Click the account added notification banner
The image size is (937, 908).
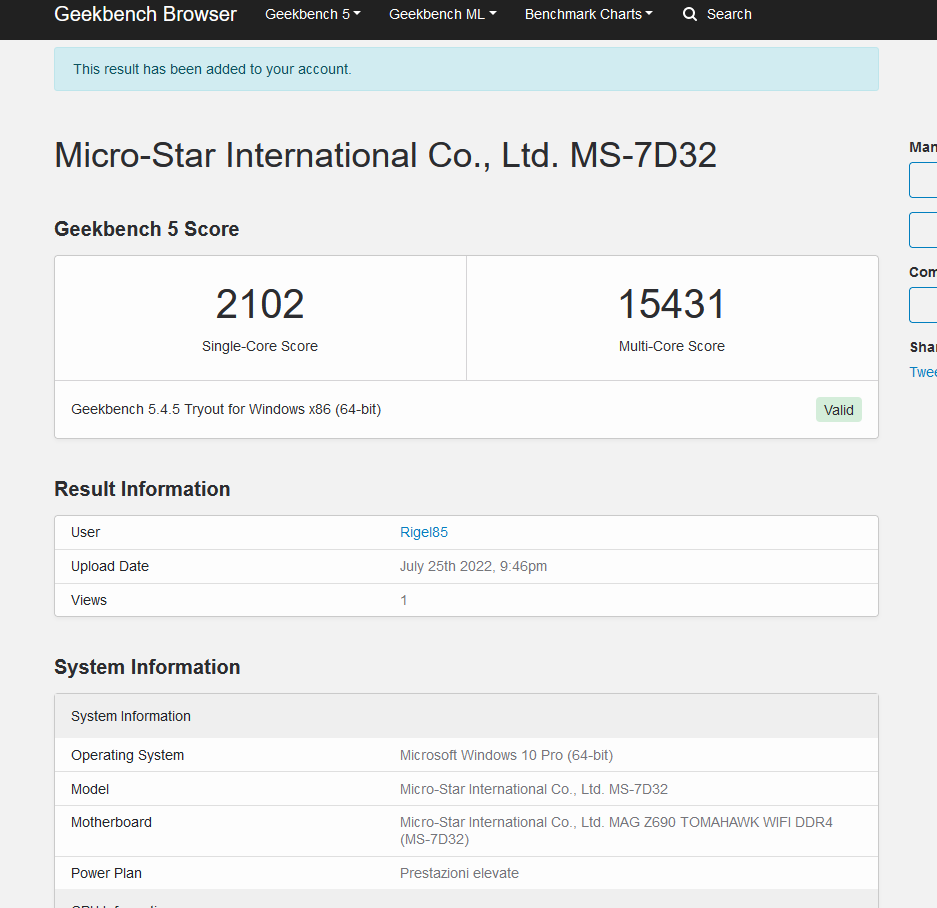click(466, 69)
